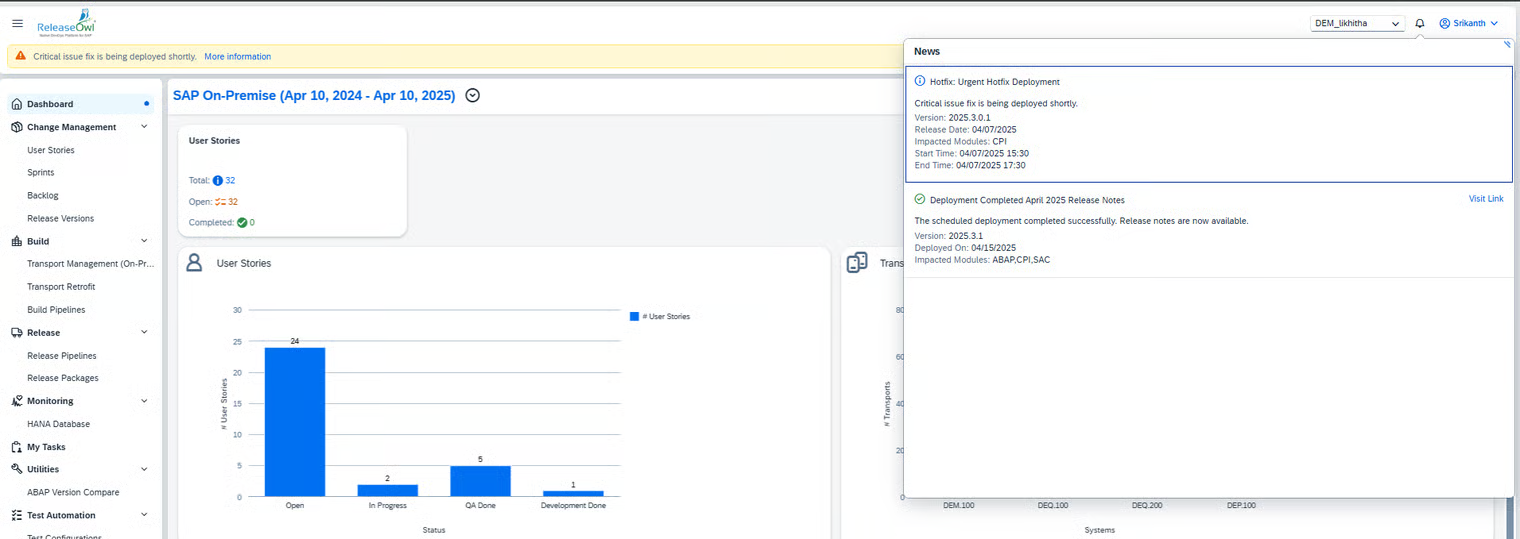
Task: Click Visit Link in News panel
Action: (x=1485, y=199)
